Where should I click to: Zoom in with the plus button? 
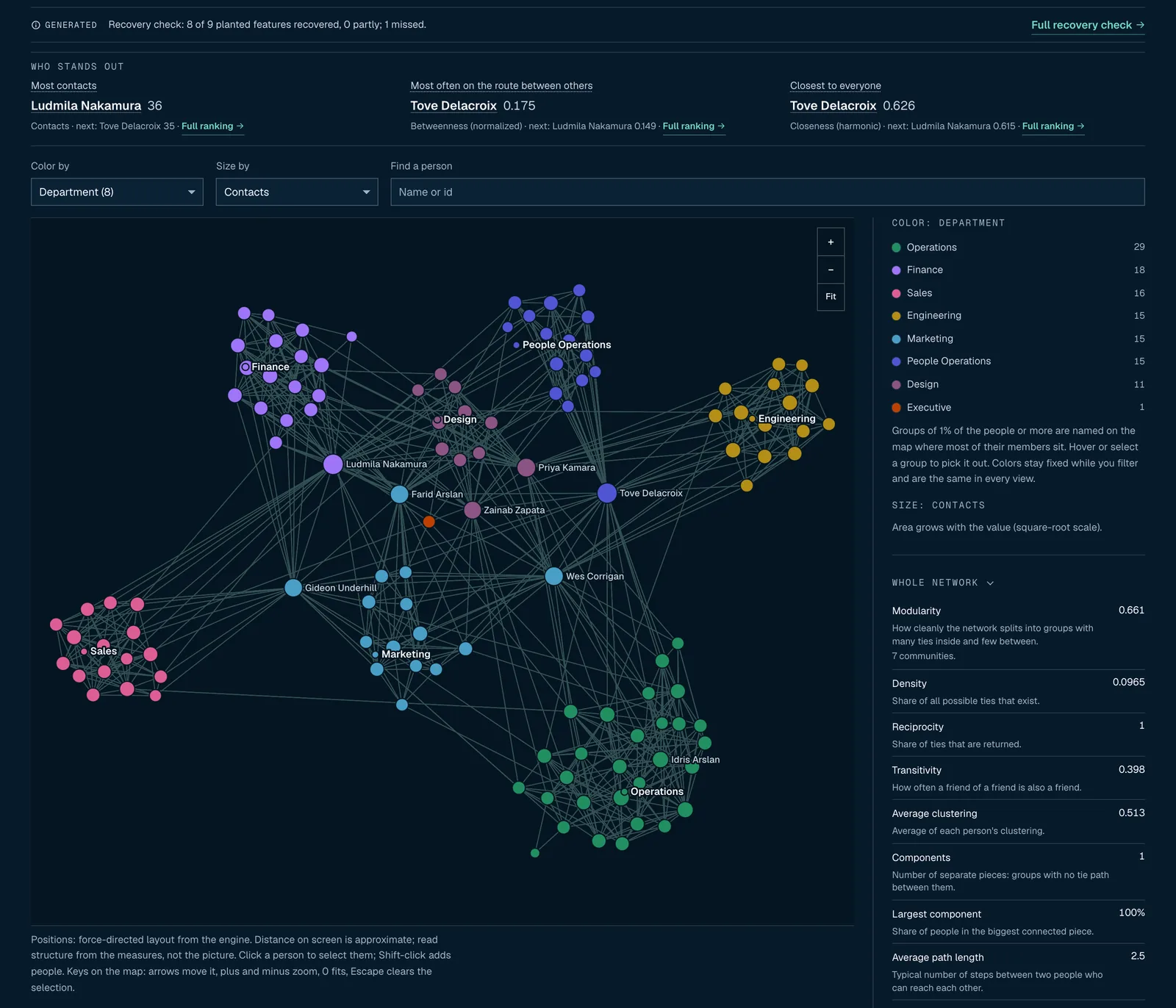coord(831,242)
